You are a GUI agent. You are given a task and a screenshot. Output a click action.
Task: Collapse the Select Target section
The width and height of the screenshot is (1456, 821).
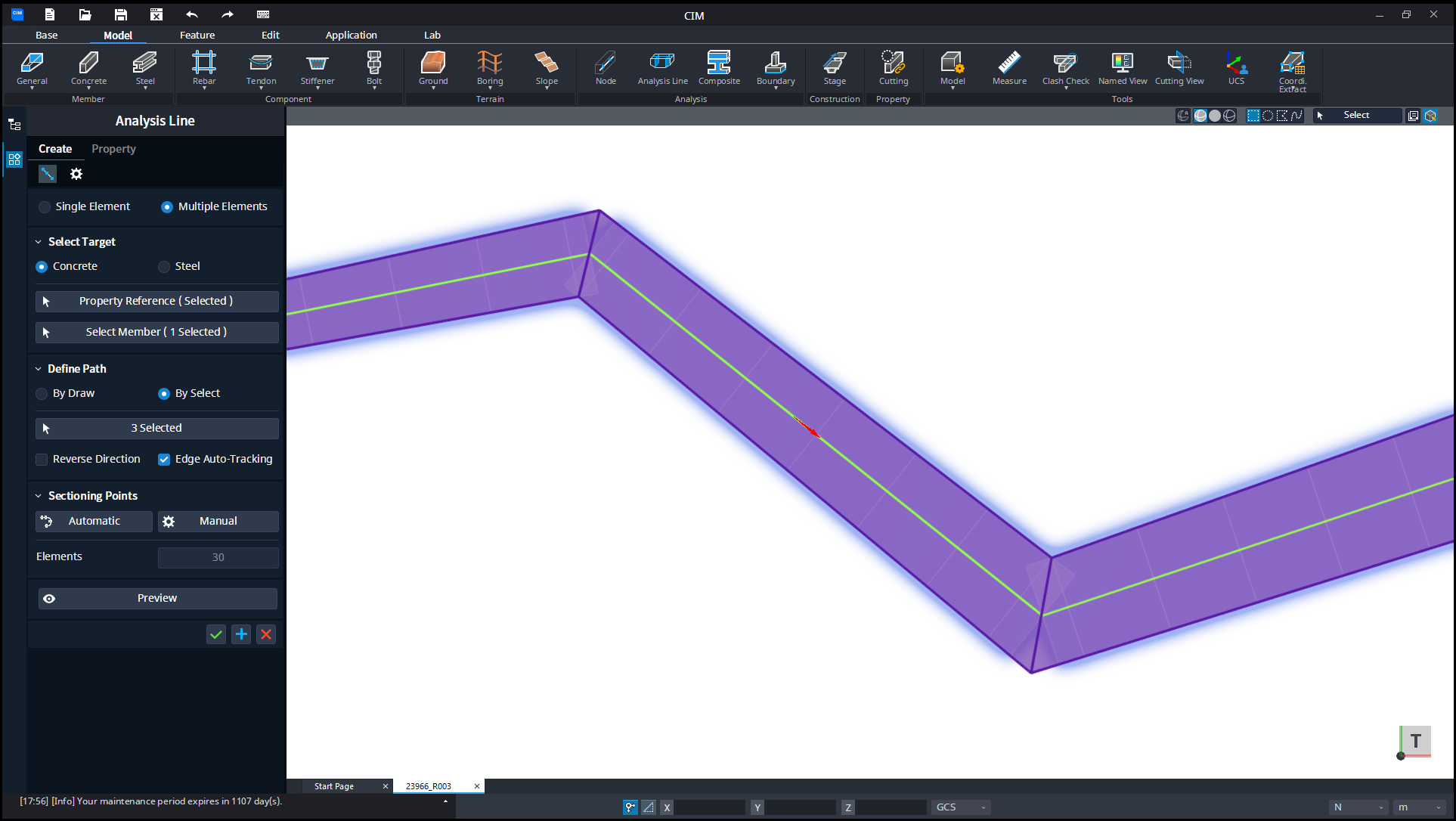point(39,242)
